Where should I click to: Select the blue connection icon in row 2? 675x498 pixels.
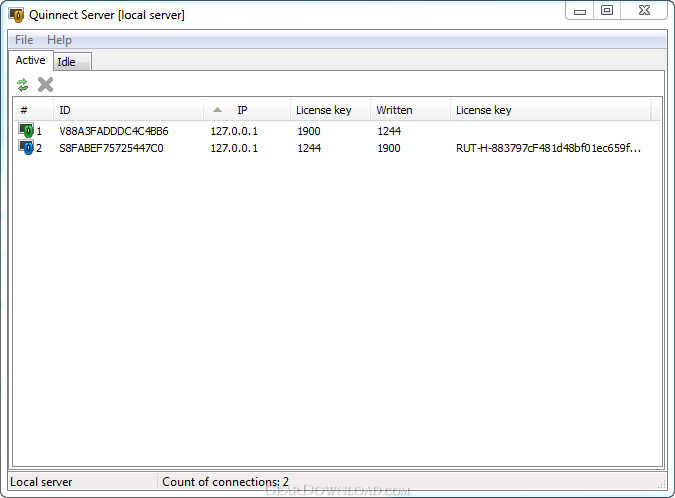26,148
